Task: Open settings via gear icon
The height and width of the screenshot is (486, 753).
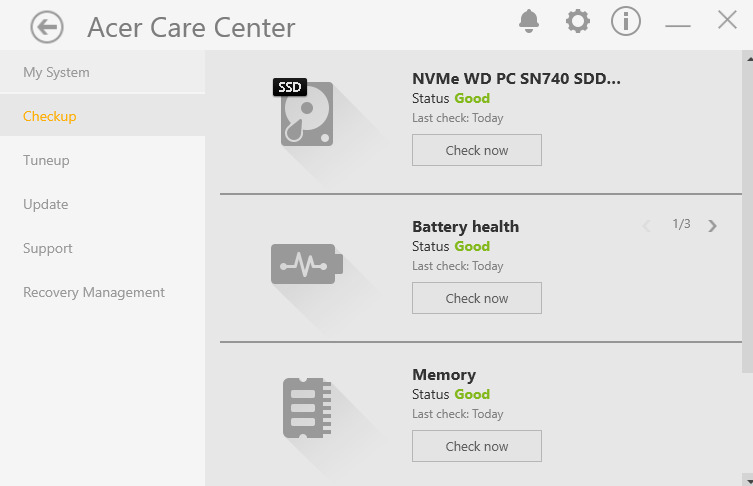Action: 577,21
